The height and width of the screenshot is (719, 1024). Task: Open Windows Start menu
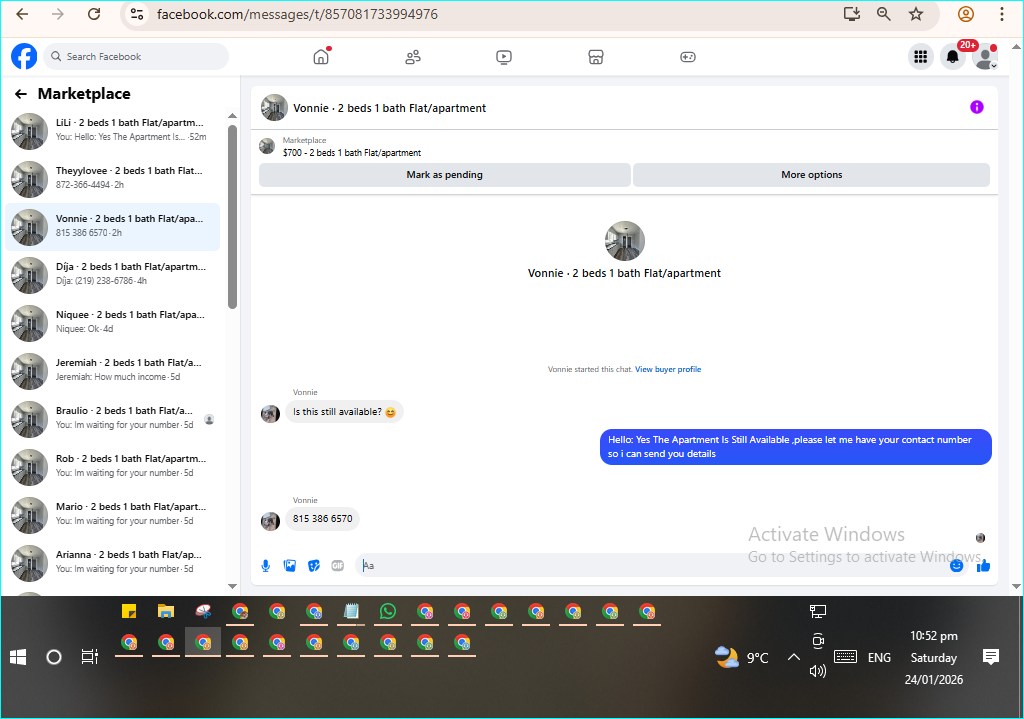[x=18, y=657]
